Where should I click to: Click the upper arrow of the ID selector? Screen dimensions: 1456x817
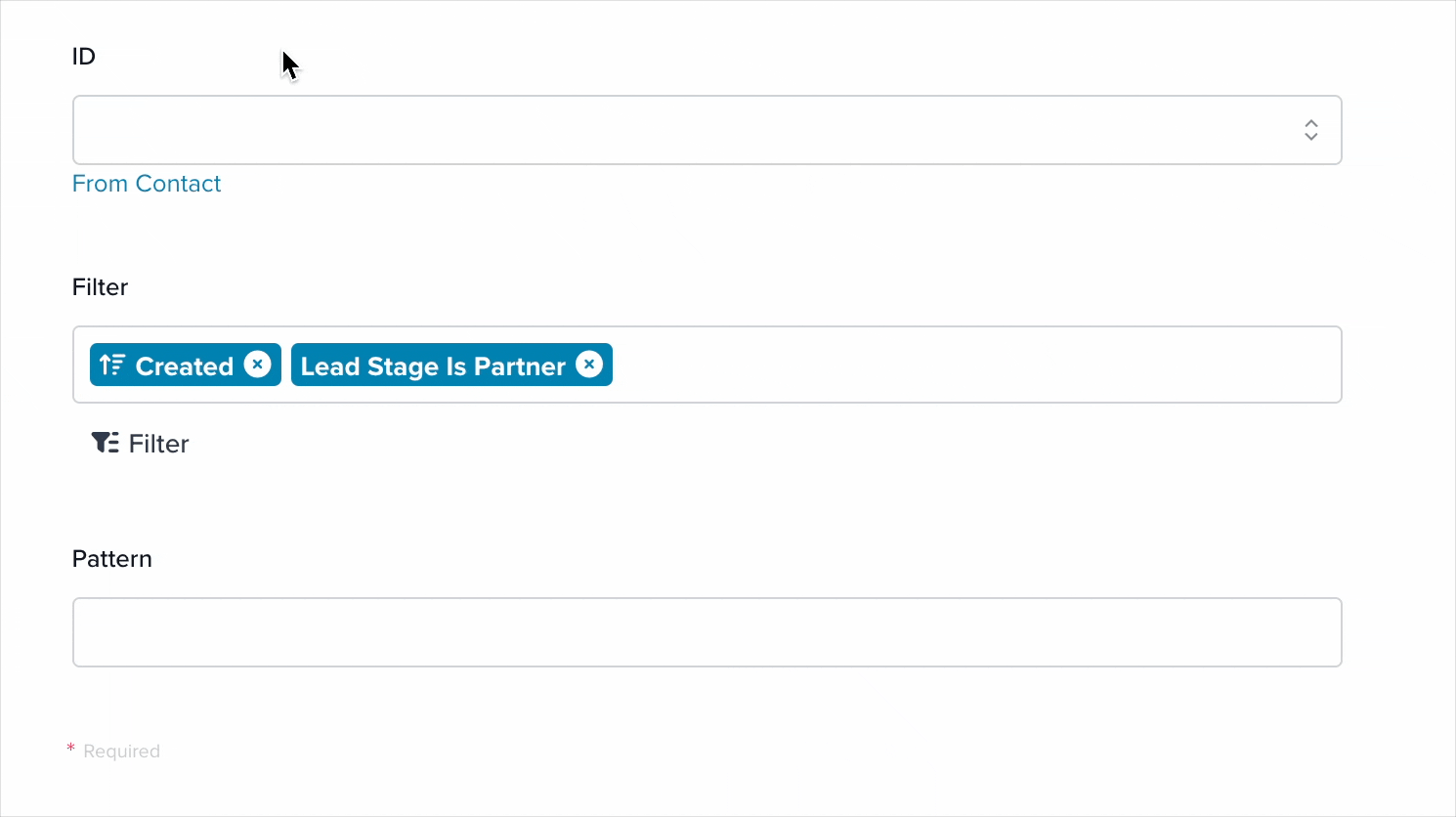[x=1311, y=123]
